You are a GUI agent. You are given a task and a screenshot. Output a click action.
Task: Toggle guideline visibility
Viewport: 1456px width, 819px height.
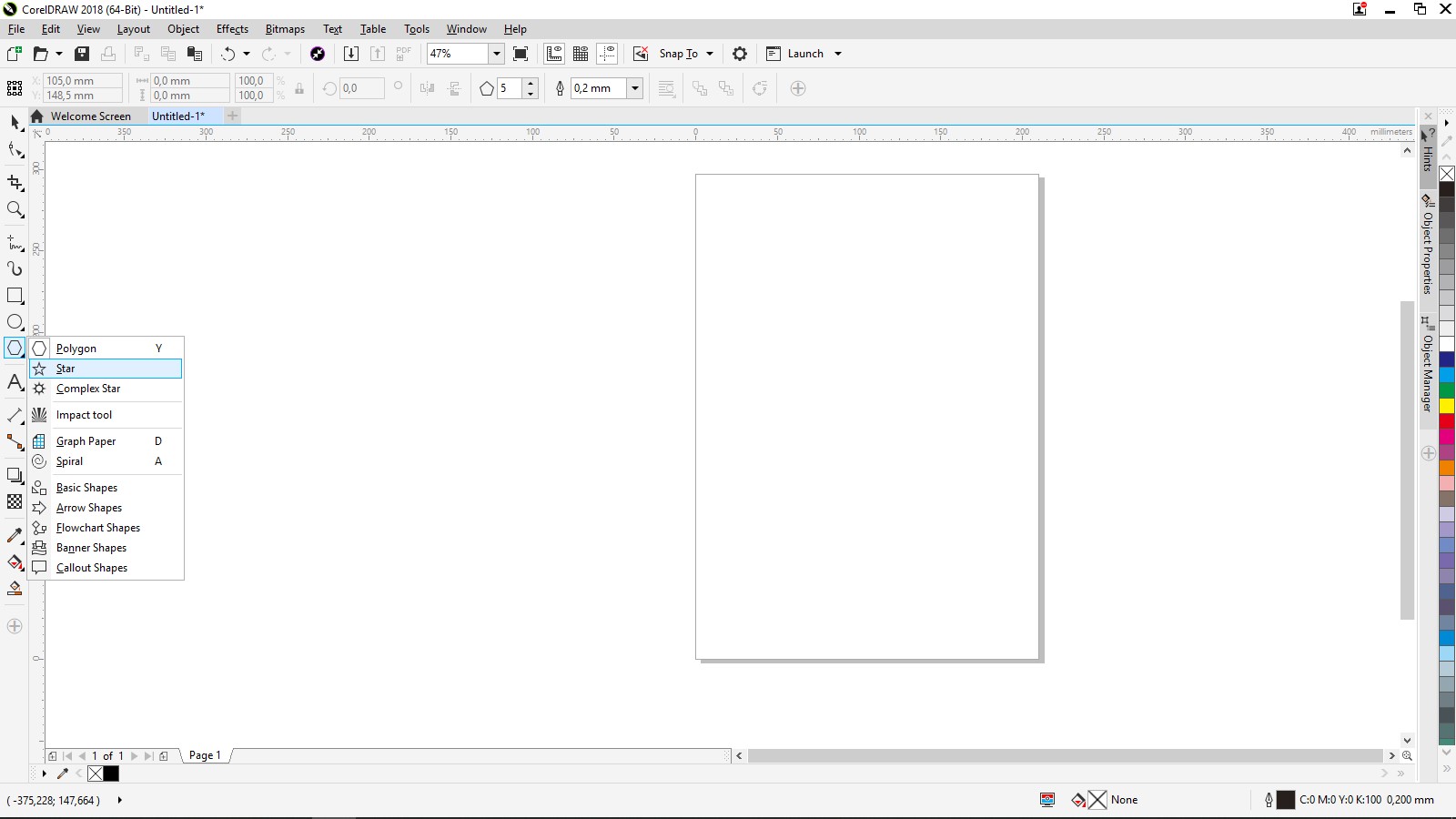coord(608,54)
